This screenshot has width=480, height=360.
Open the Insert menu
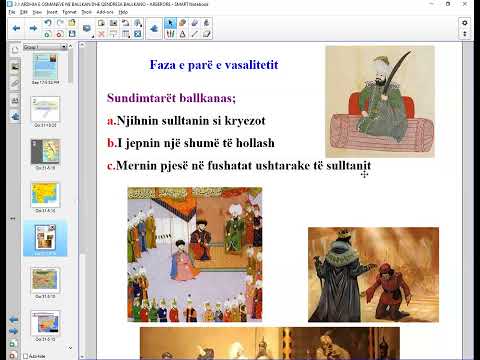[52, 12]
